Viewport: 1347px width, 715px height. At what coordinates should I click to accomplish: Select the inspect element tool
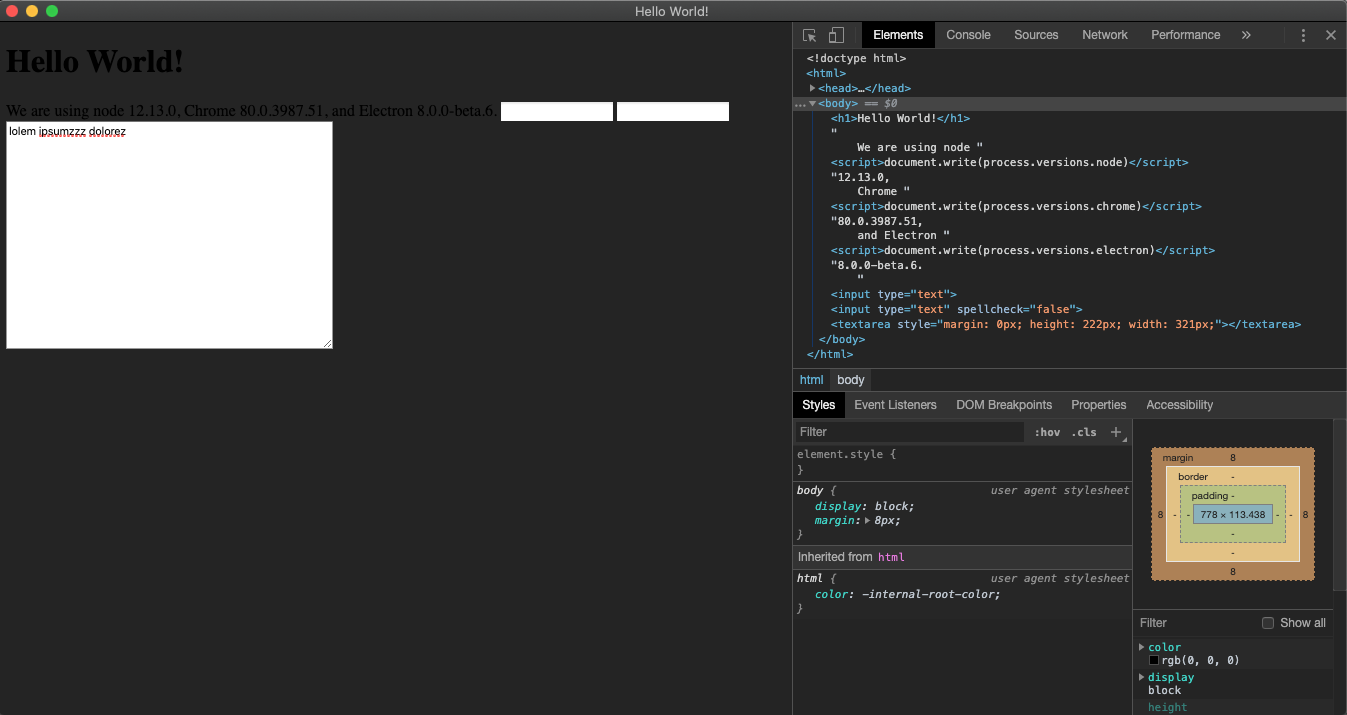(808, 34)
